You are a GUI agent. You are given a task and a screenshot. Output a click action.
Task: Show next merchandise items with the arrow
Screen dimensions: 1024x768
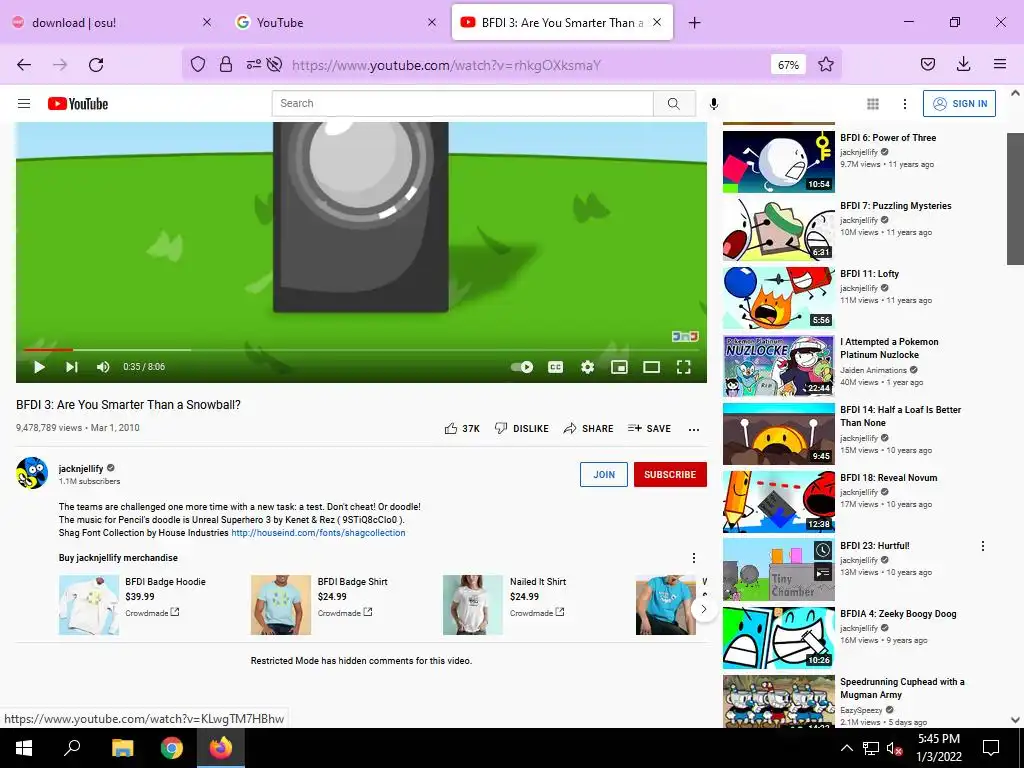703,609
